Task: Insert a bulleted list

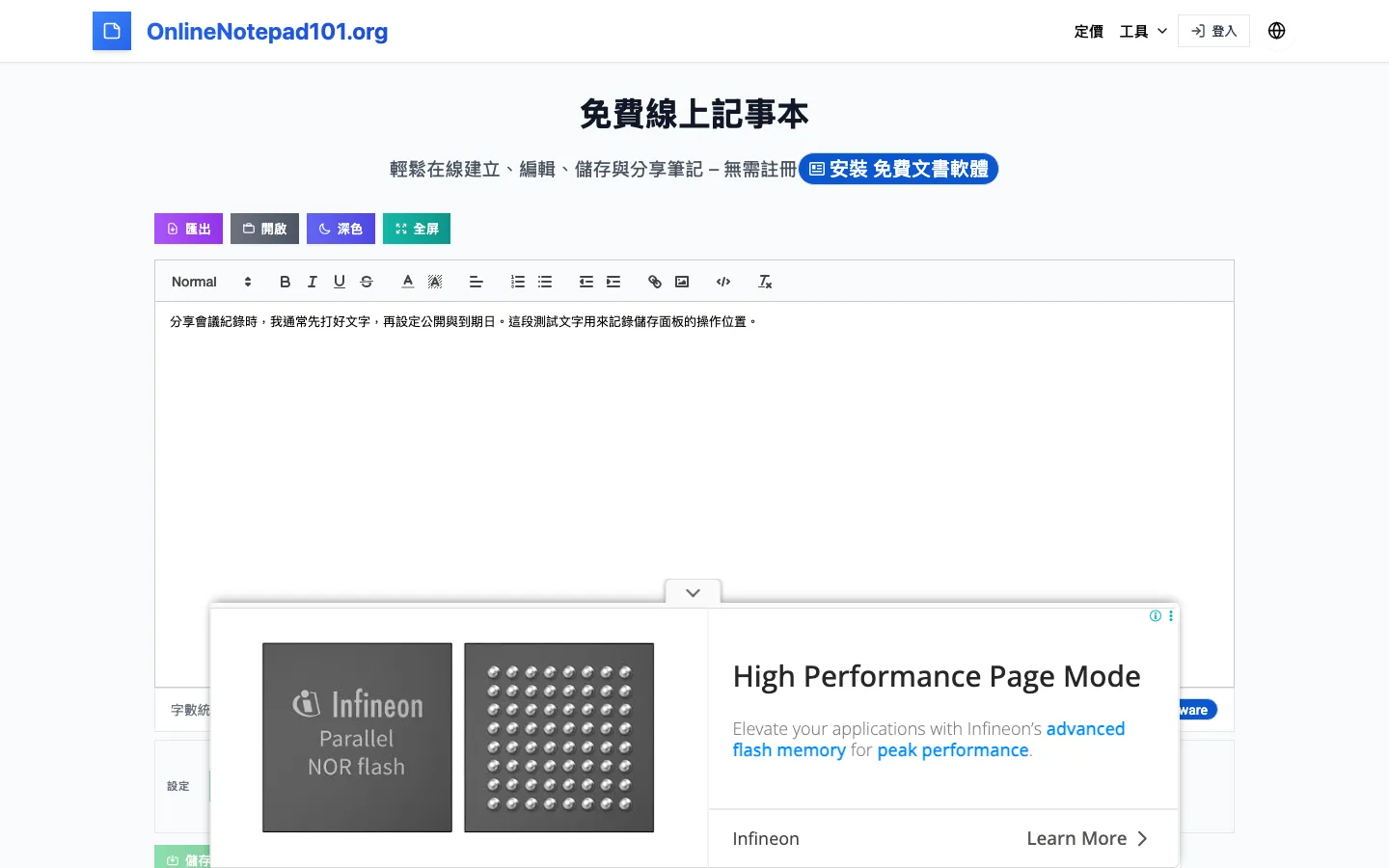Action: 545,282
